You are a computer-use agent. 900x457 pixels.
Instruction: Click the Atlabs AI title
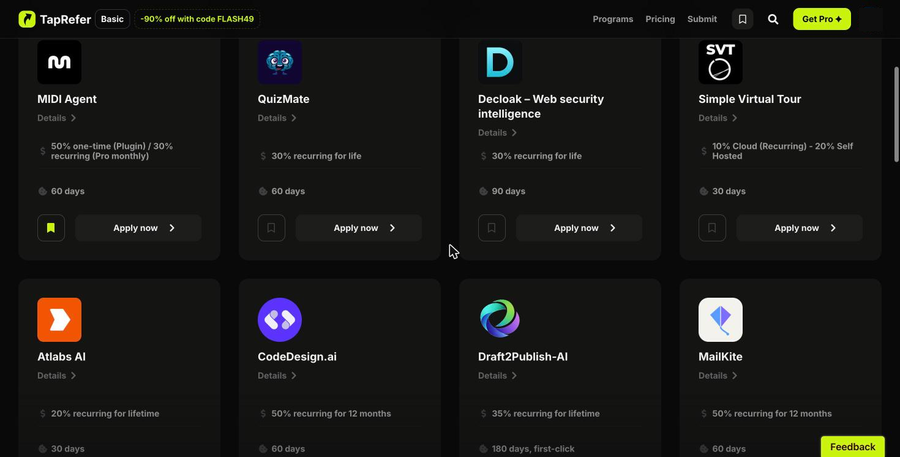click(x=61, y=357)
